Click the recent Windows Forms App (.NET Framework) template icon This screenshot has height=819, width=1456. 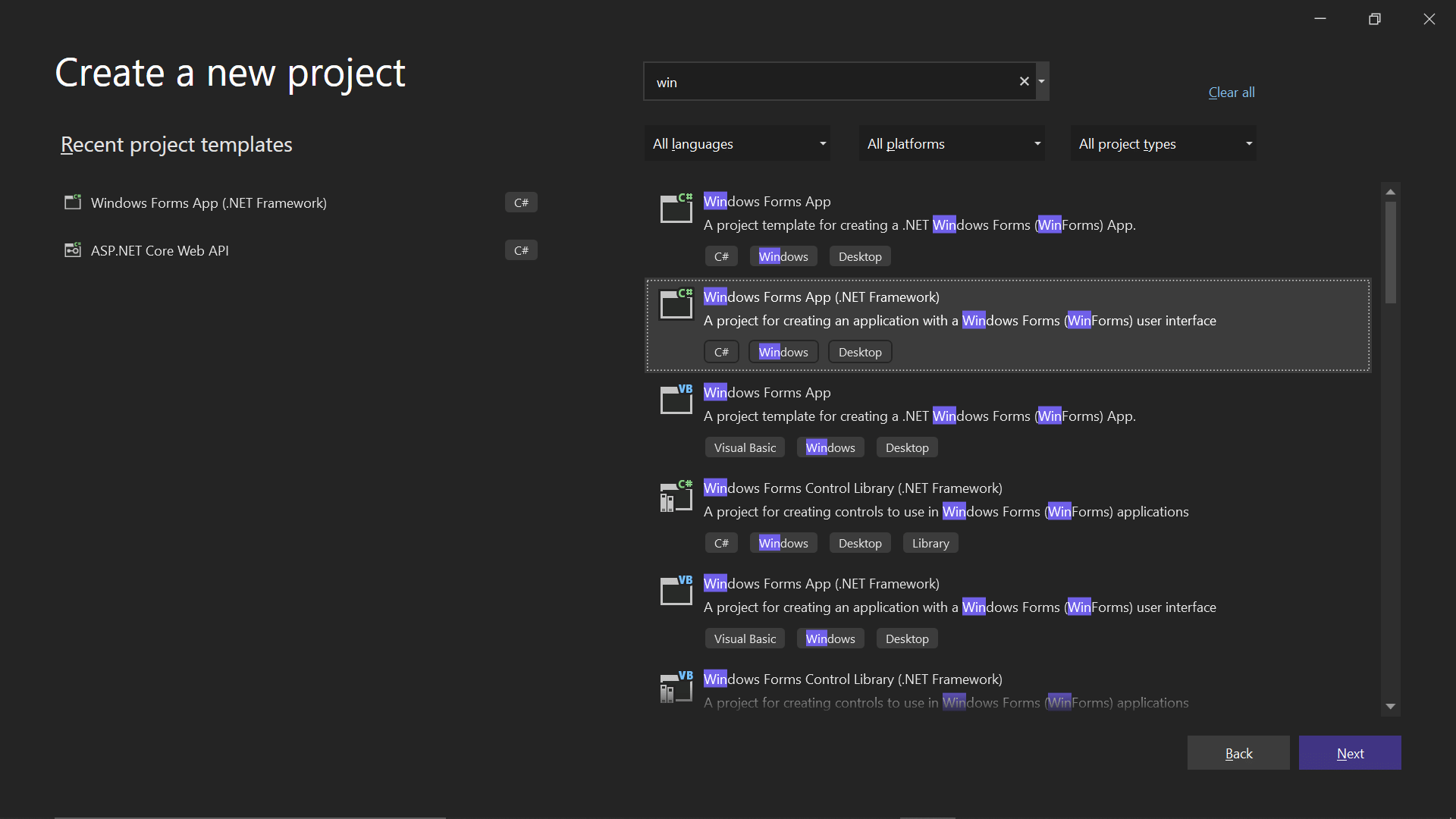(73, 202)
